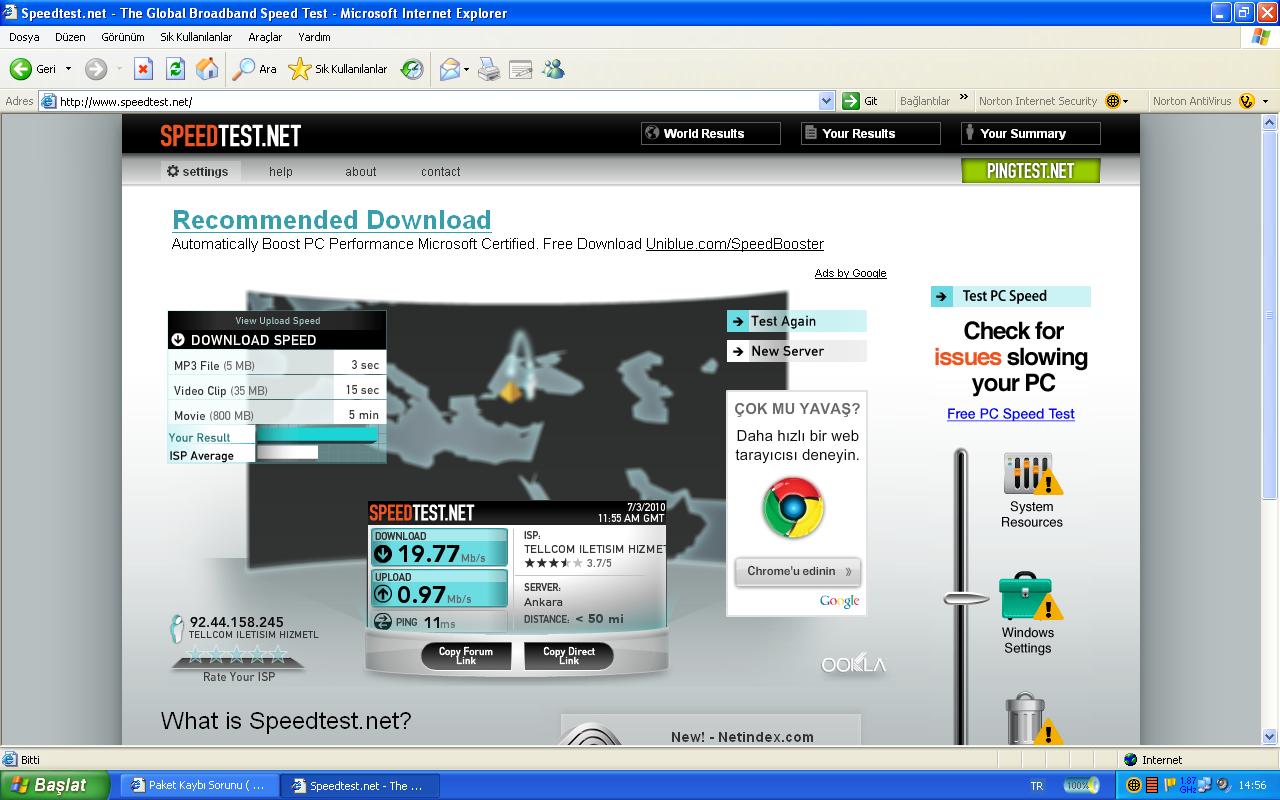Expand Norton AntiVirus dropdown
This screenshot has width=1280, height=800.
point(1265,101)
